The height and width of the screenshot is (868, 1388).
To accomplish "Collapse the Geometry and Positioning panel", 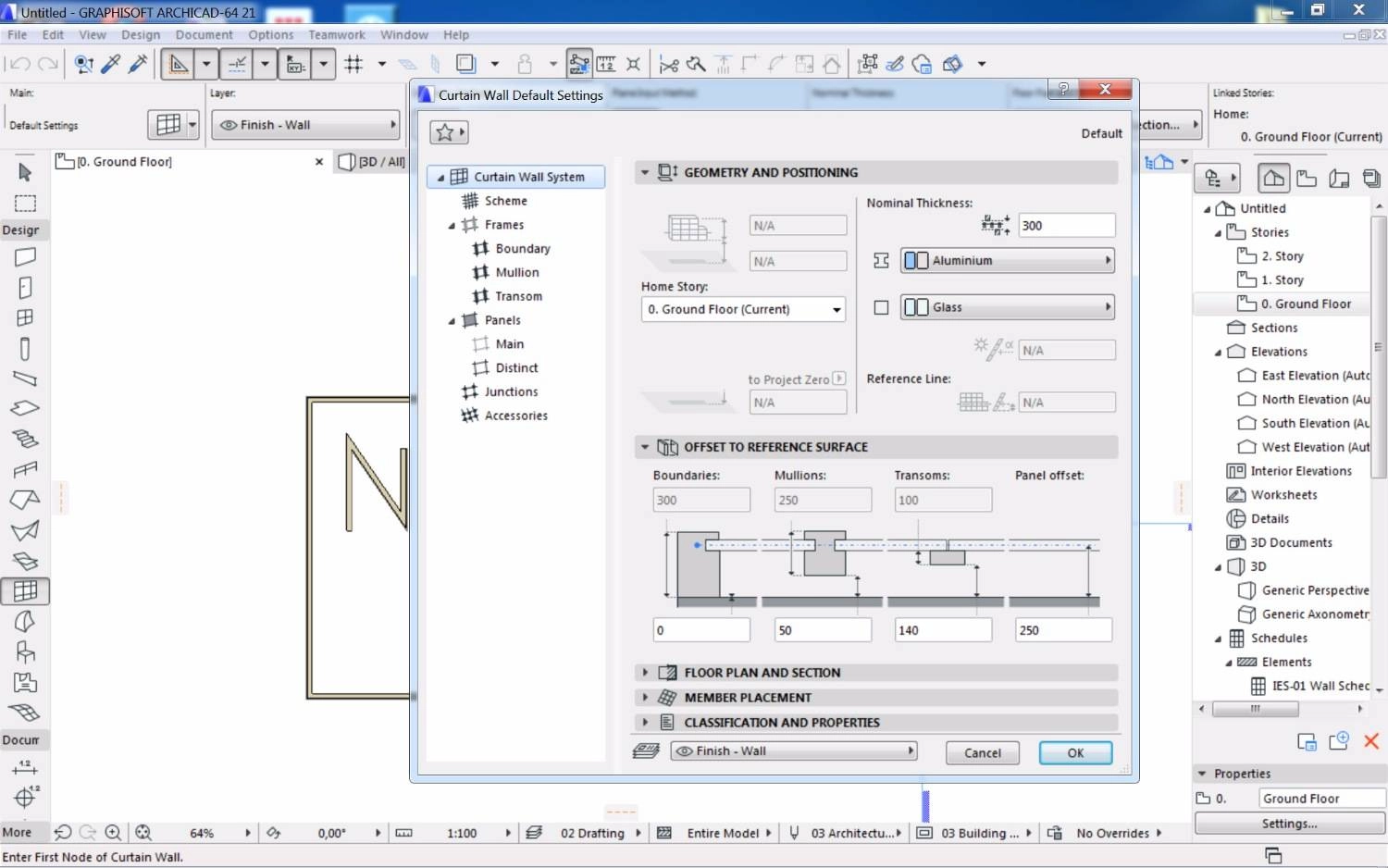I will 645,172.
